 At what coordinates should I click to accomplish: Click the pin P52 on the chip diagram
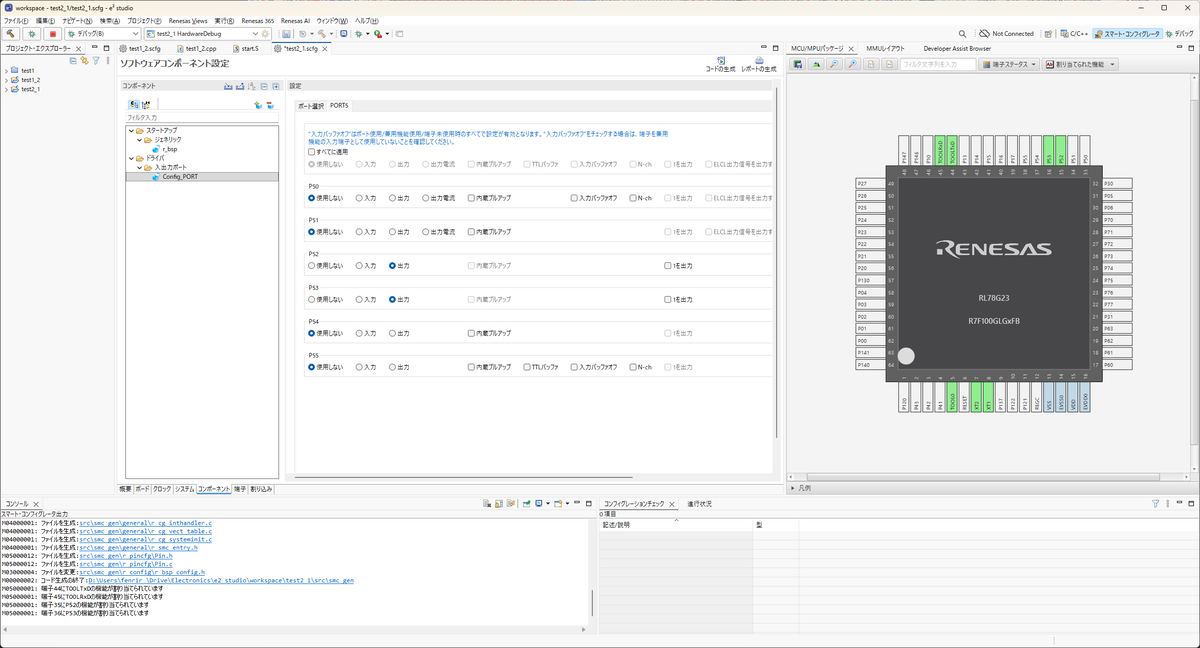[1061, 151]
